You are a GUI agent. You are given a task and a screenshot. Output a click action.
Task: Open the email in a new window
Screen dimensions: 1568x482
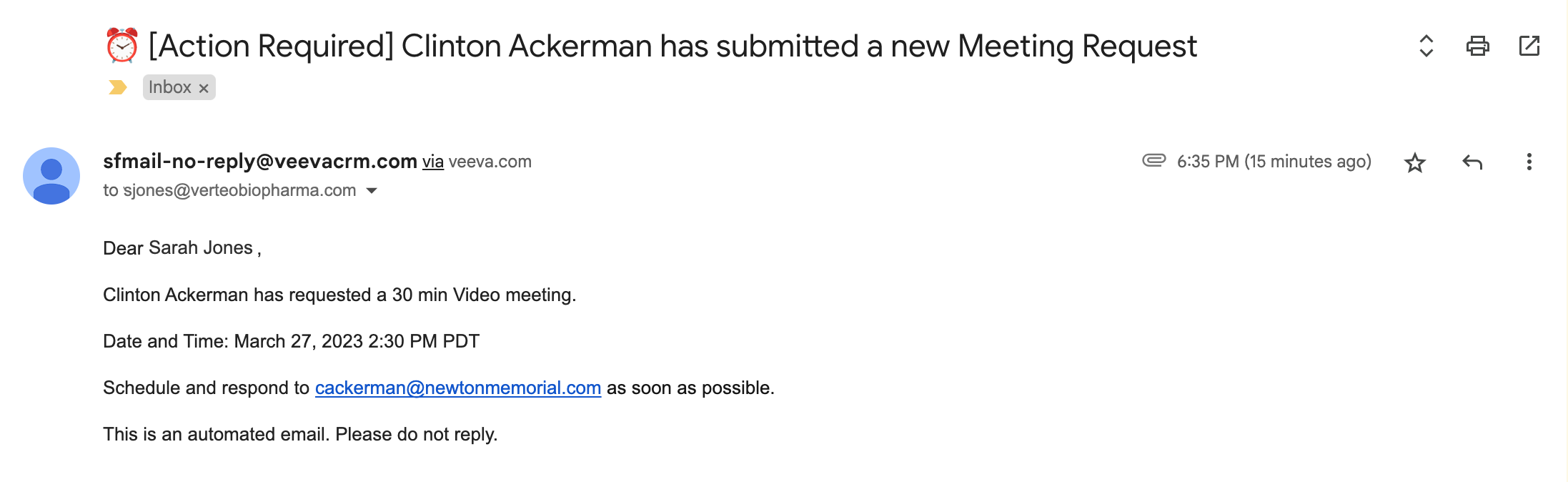pyautogui.click(x=1529, y=46)
